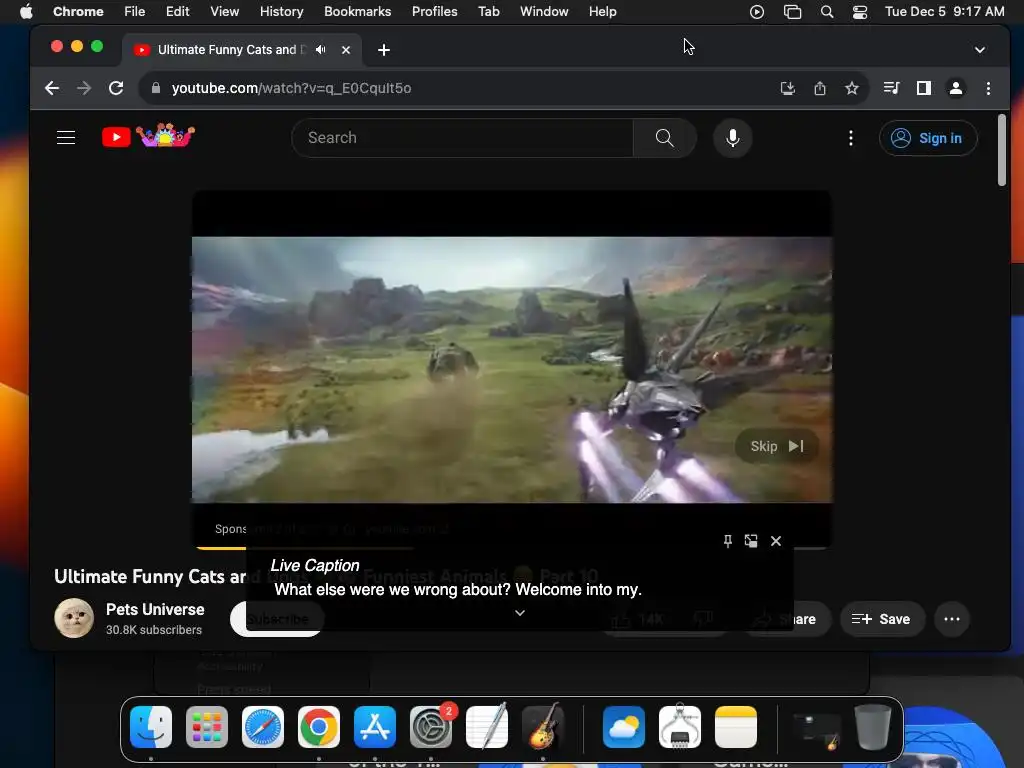
Task: Open Pets Universe channel avatar
Action: coord(74,618)
